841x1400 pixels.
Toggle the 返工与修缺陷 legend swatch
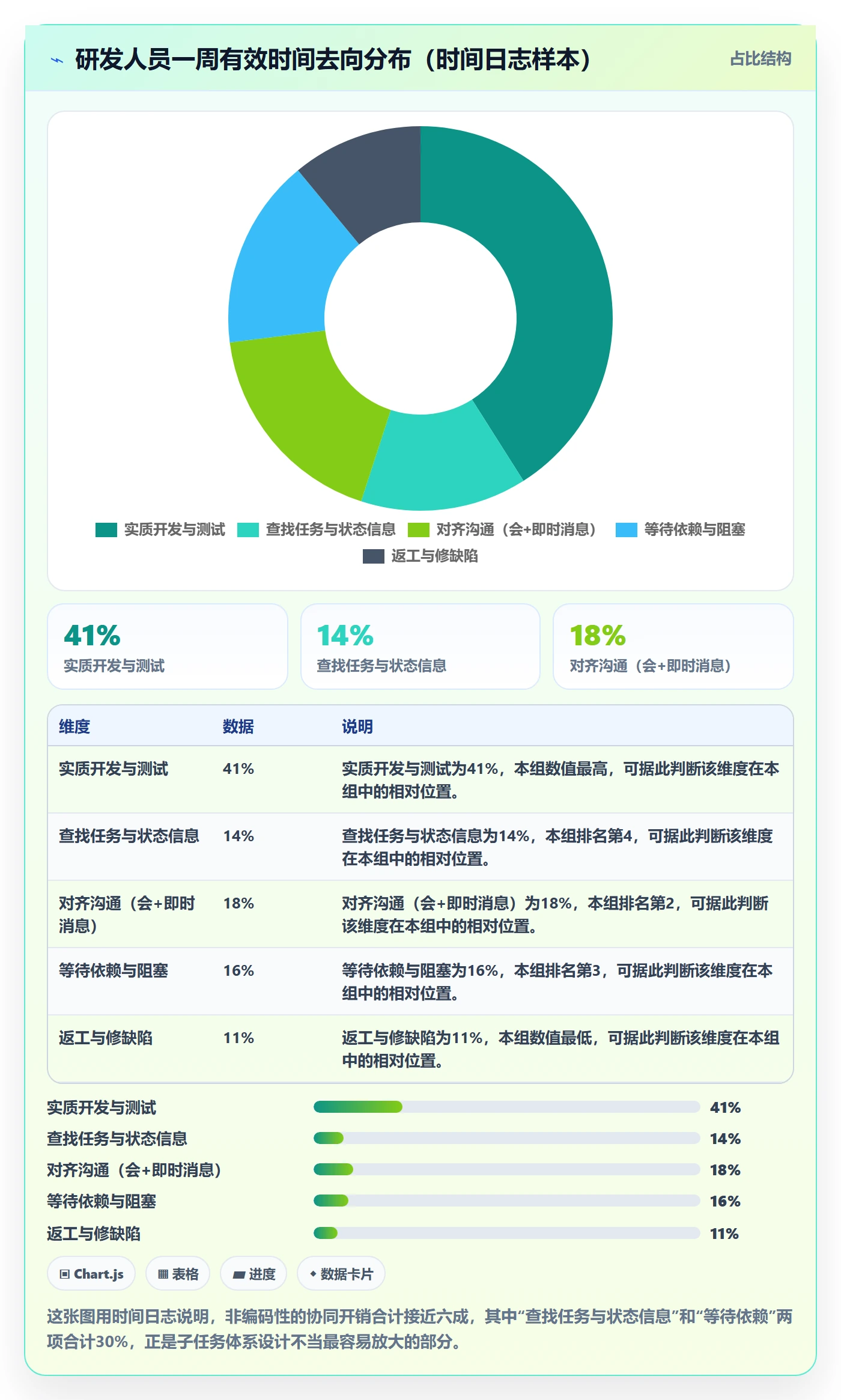click(373, 556)
